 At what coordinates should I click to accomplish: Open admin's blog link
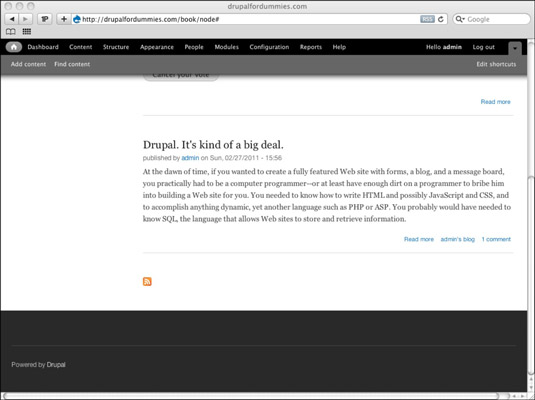coord(458,239)
